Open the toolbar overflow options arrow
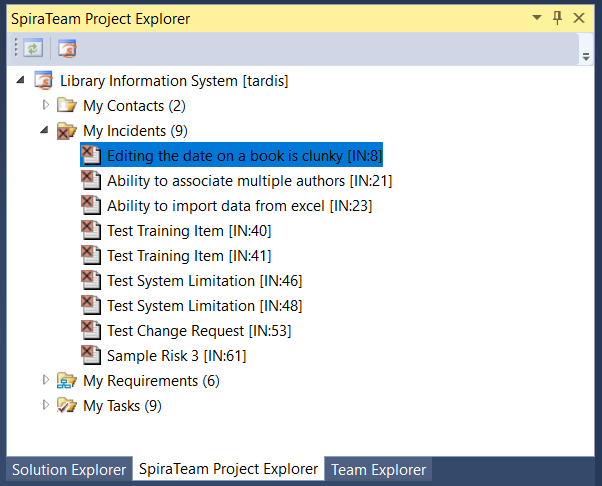Image resolution: width=602 pixels, height=486 pixels. (x=586, y=55)
